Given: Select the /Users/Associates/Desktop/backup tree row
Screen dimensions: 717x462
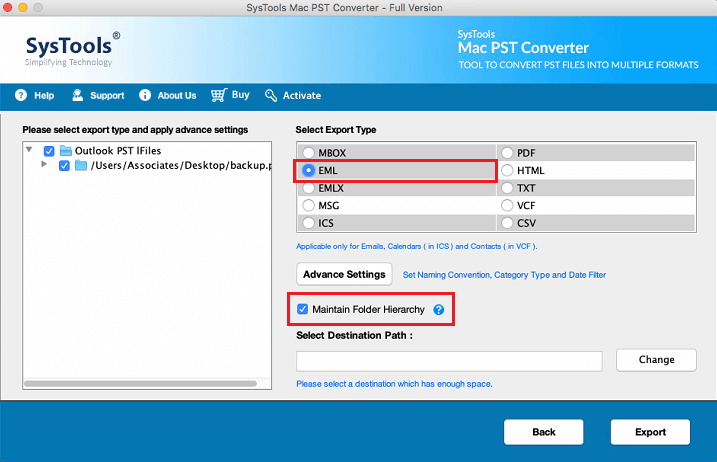Looking at the screenshot, I should click(147, 165).
